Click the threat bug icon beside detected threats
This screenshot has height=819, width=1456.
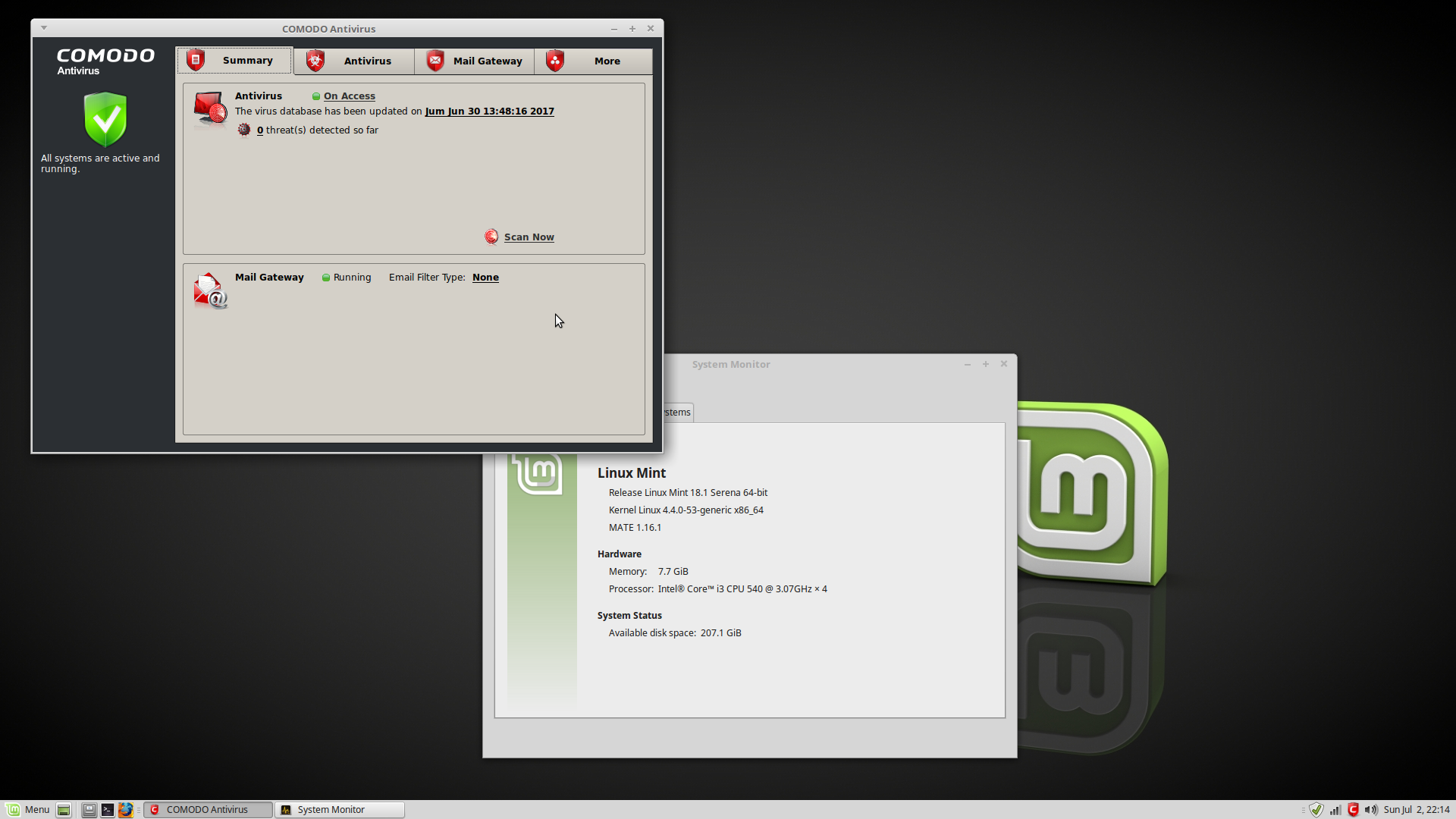[x=243, y=130]
